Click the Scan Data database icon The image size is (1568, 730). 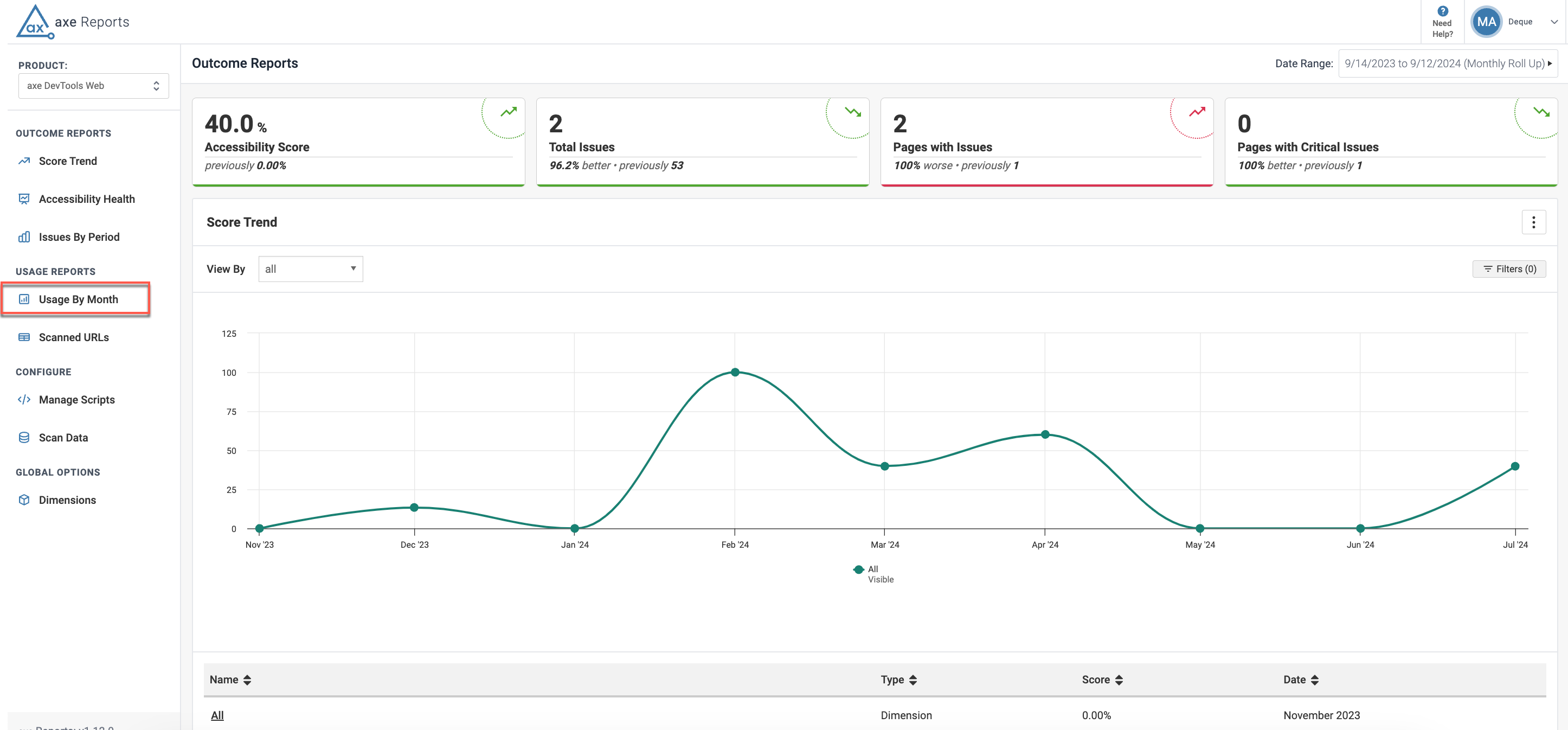click(24, 437)
